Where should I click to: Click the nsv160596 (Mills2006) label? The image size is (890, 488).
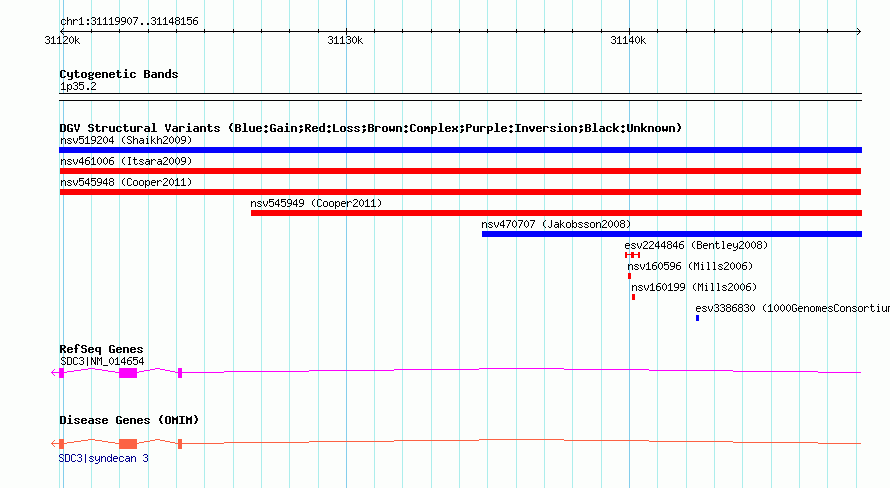[690, 266]
